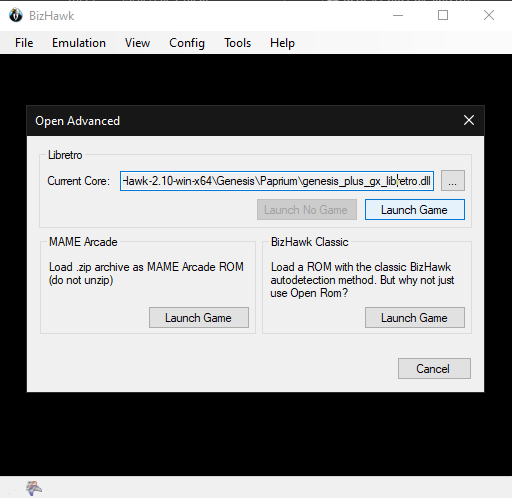Cancel the Open Advanced dialog

434,369
